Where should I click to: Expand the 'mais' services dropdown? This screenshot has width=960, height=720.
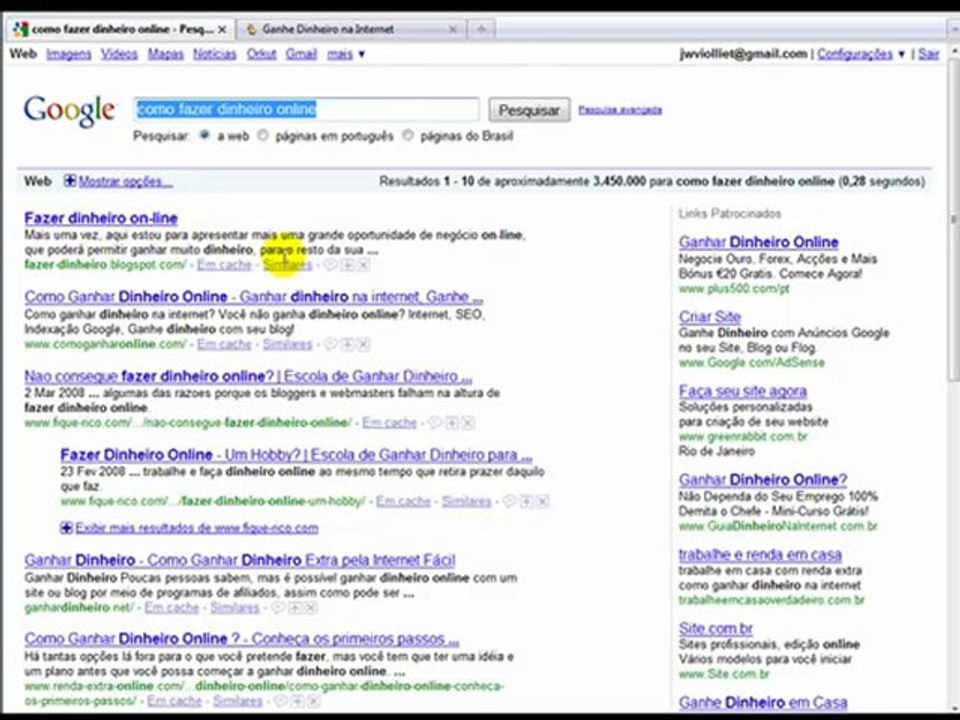[x=346, y=54]
